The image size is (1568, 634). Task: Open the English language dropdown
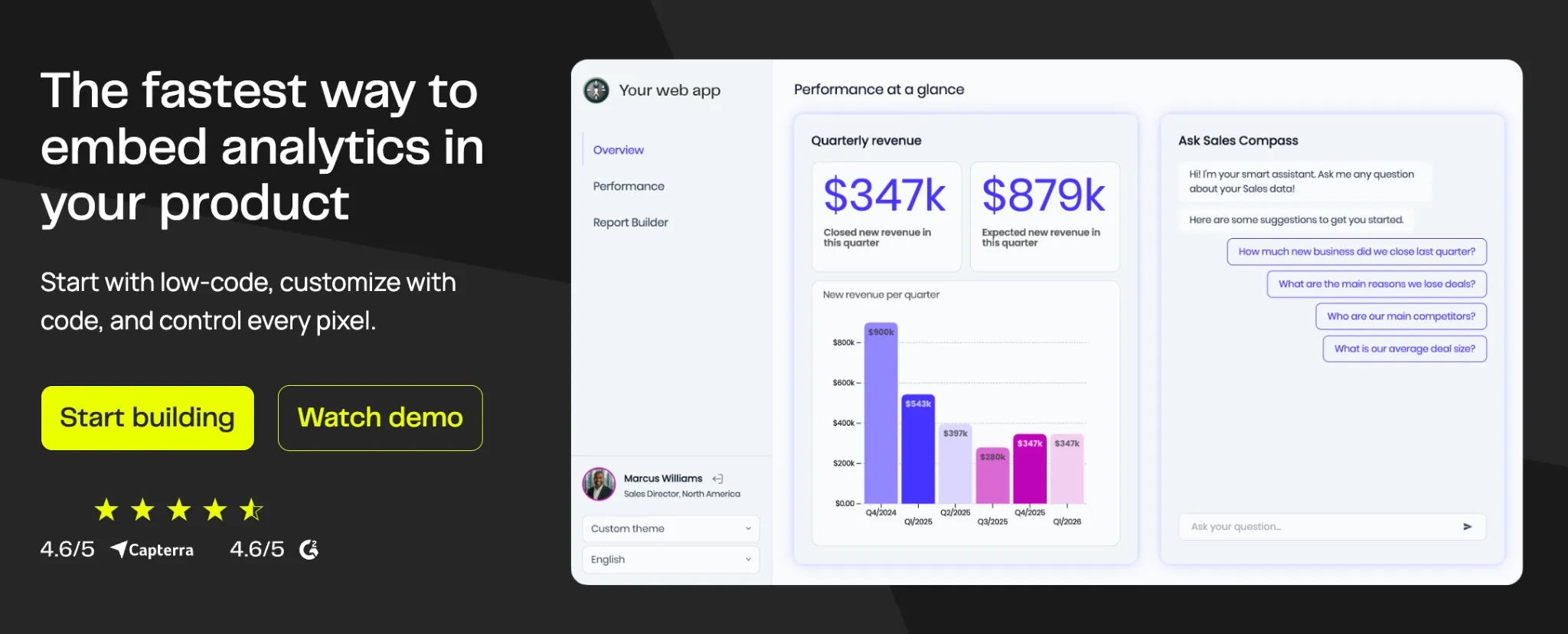pyautogui.click(x=671, y=560)
